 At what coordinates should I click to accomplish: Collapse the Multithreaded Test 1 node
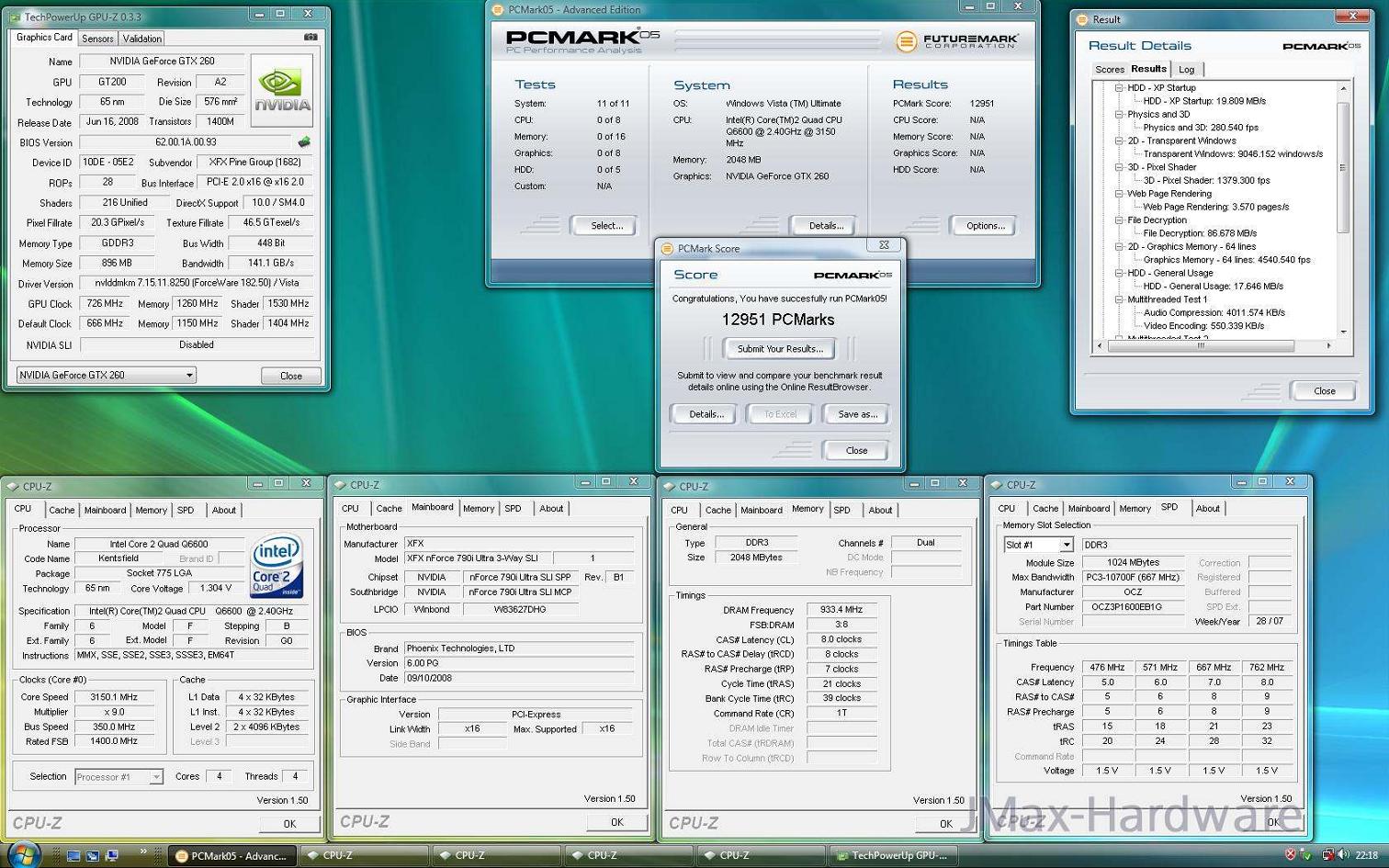(1119, 299)
